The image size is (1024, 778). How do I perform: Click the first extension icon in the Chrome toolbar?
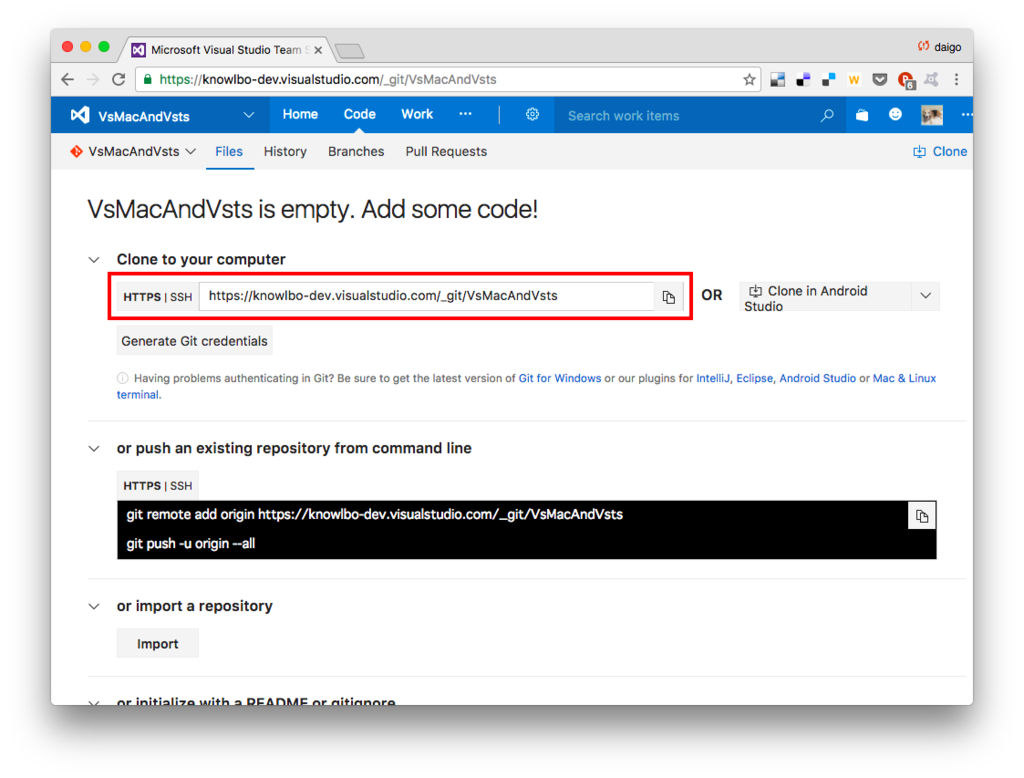(x=777, y=80)
